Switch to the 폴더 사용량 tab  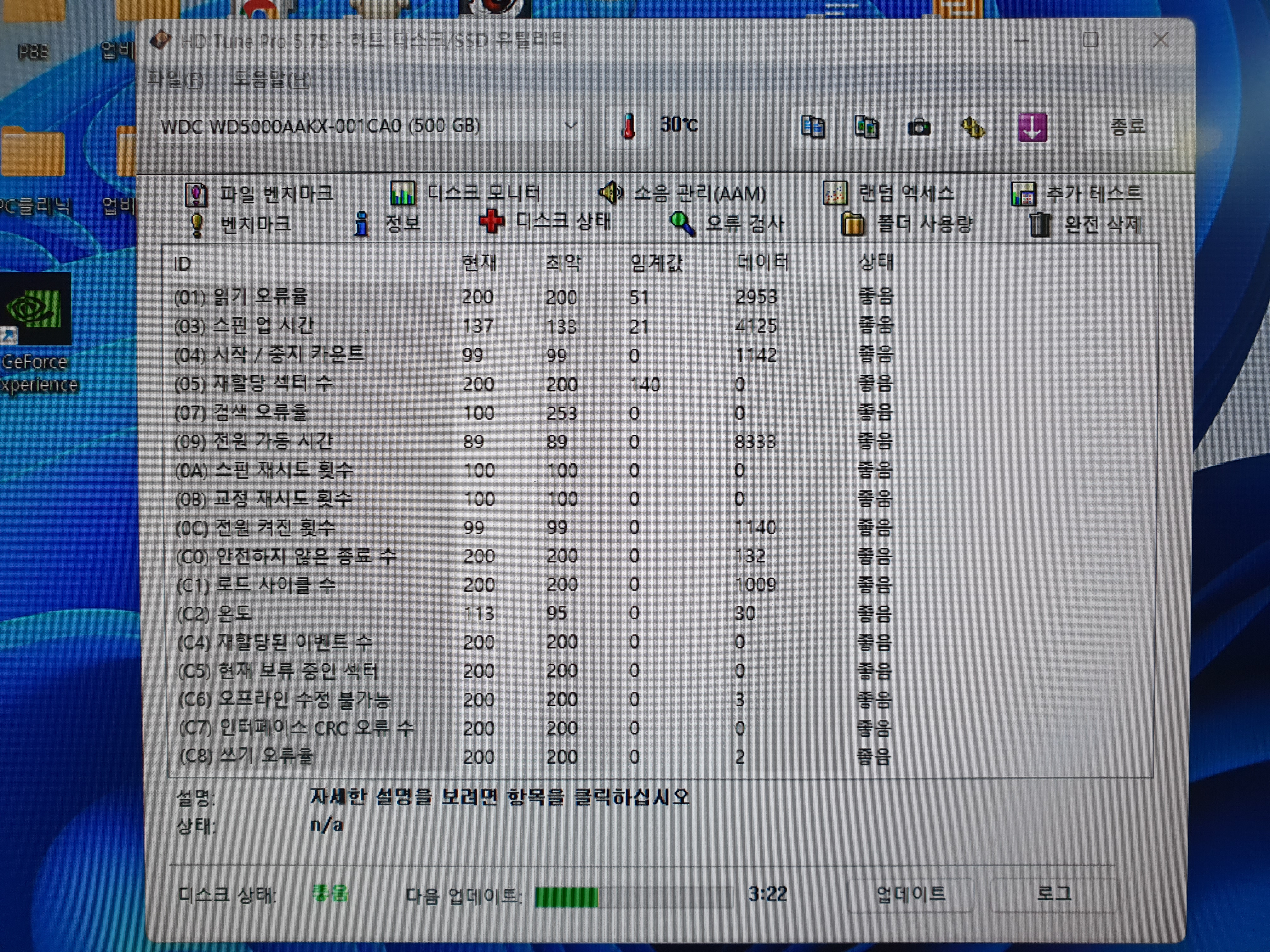(907, 224)
